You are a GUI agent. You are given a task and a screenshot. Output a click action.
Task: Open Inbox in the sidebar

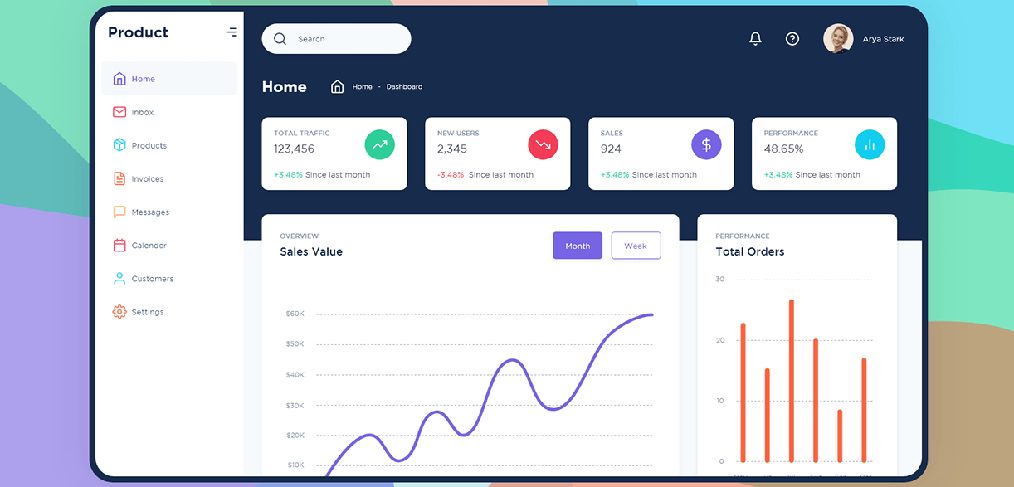click(x=142, y=112)
